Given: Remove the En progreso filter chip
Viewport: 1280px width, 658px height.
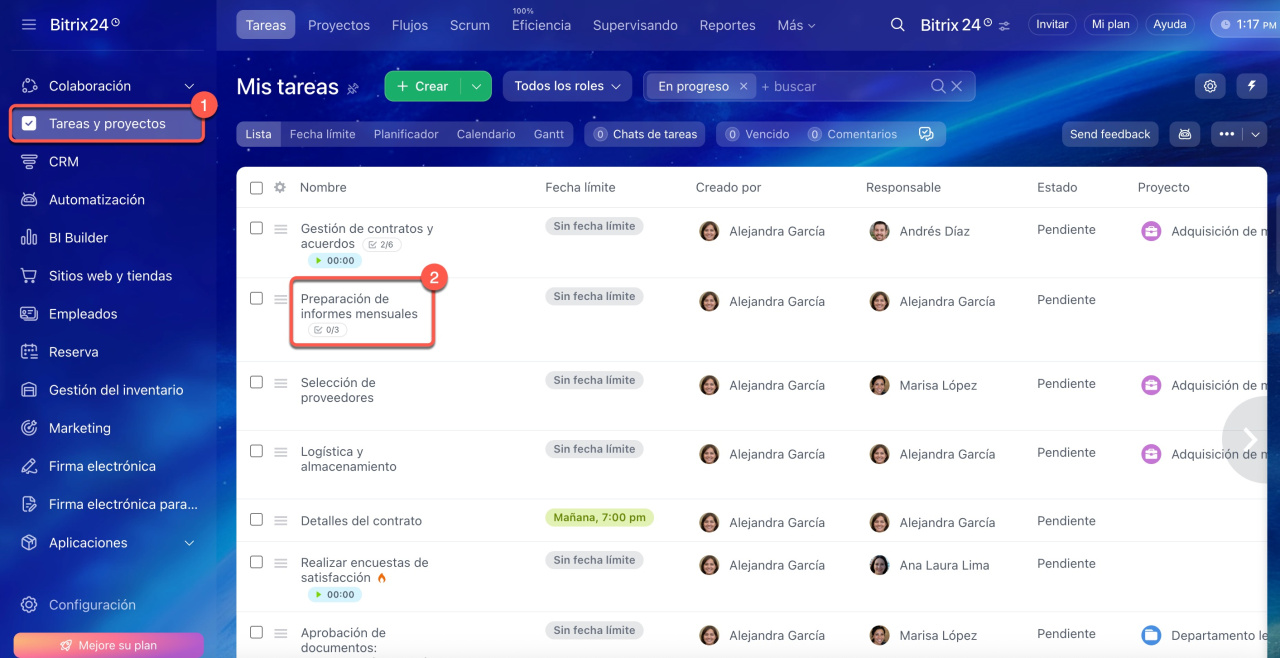Looking at the screenshot, I should [x=743, y=87].
